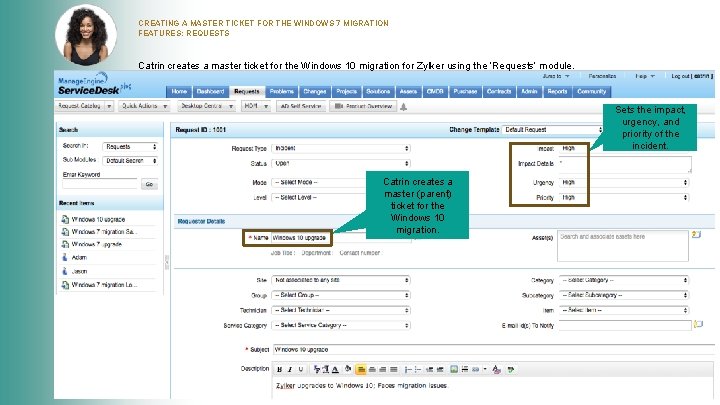
Task: Open Request Type dropdown
Action: (341, 148)
